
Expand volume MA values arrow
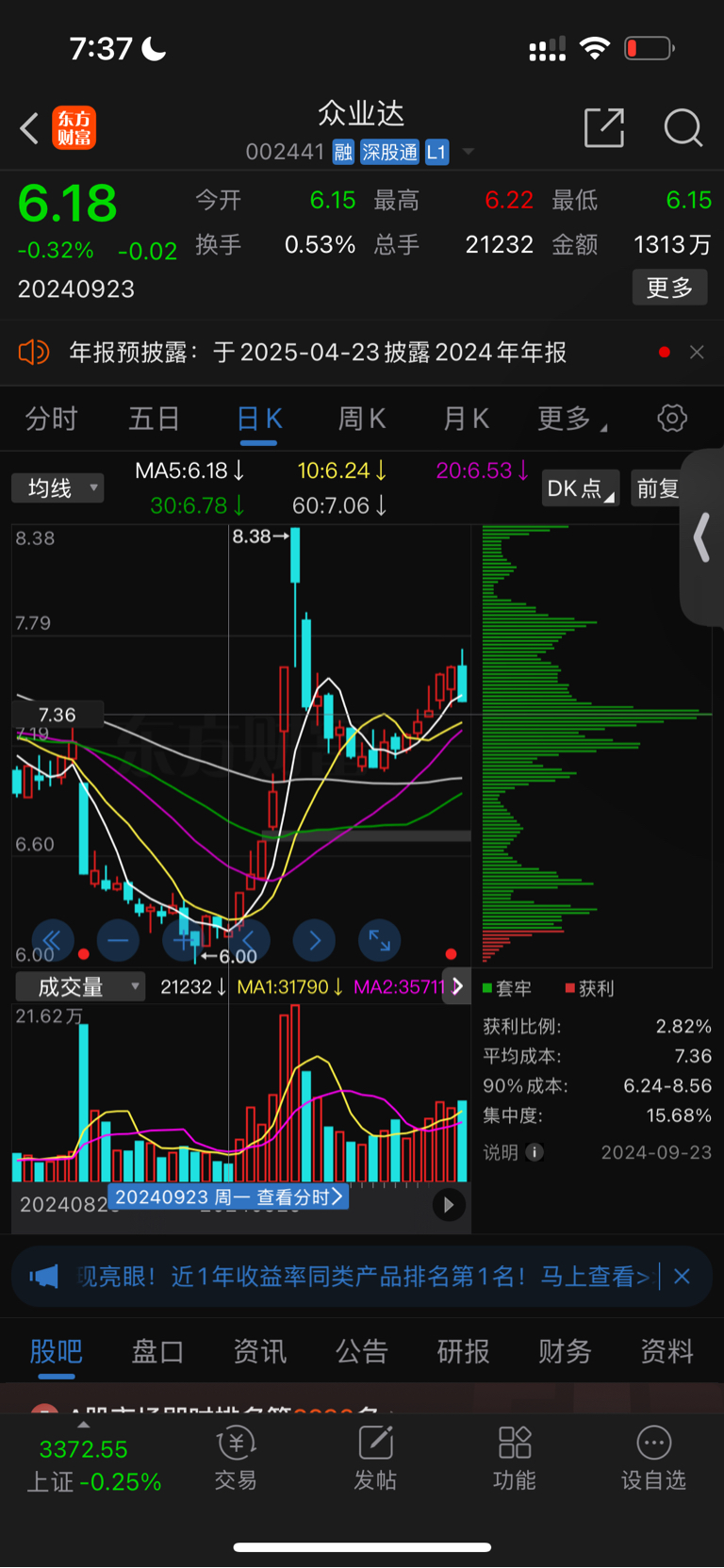tap(457, 986)
